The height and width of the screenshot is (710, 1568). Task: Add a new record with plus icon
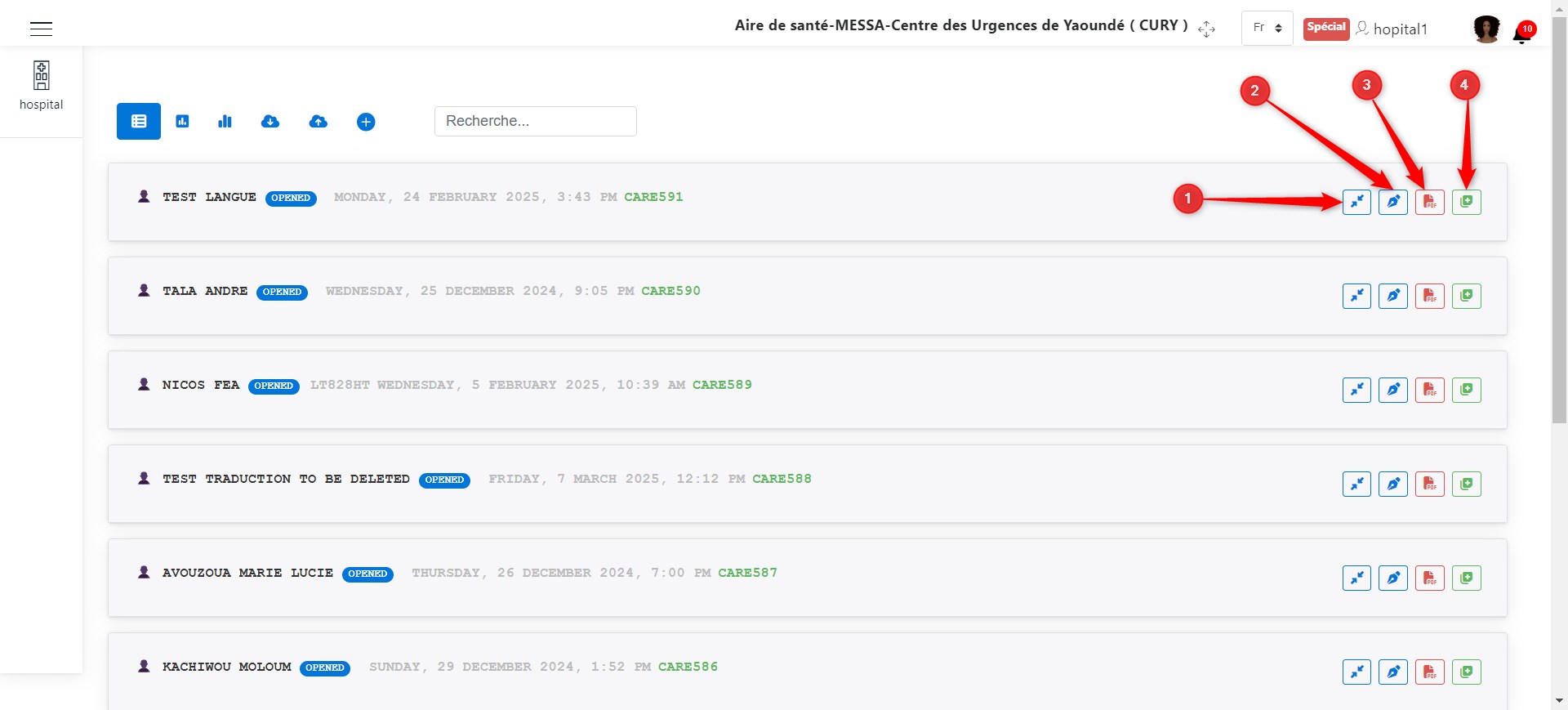(366, 122)
